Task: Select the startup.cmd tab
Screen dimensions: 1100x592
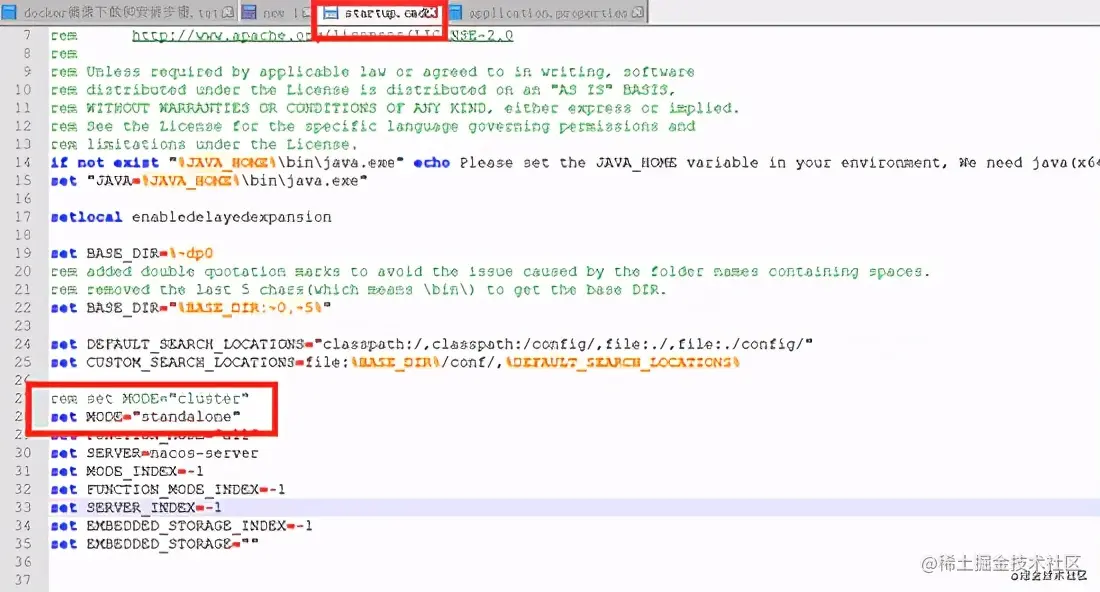Action: pyautogui.click(x=382, y=13)
